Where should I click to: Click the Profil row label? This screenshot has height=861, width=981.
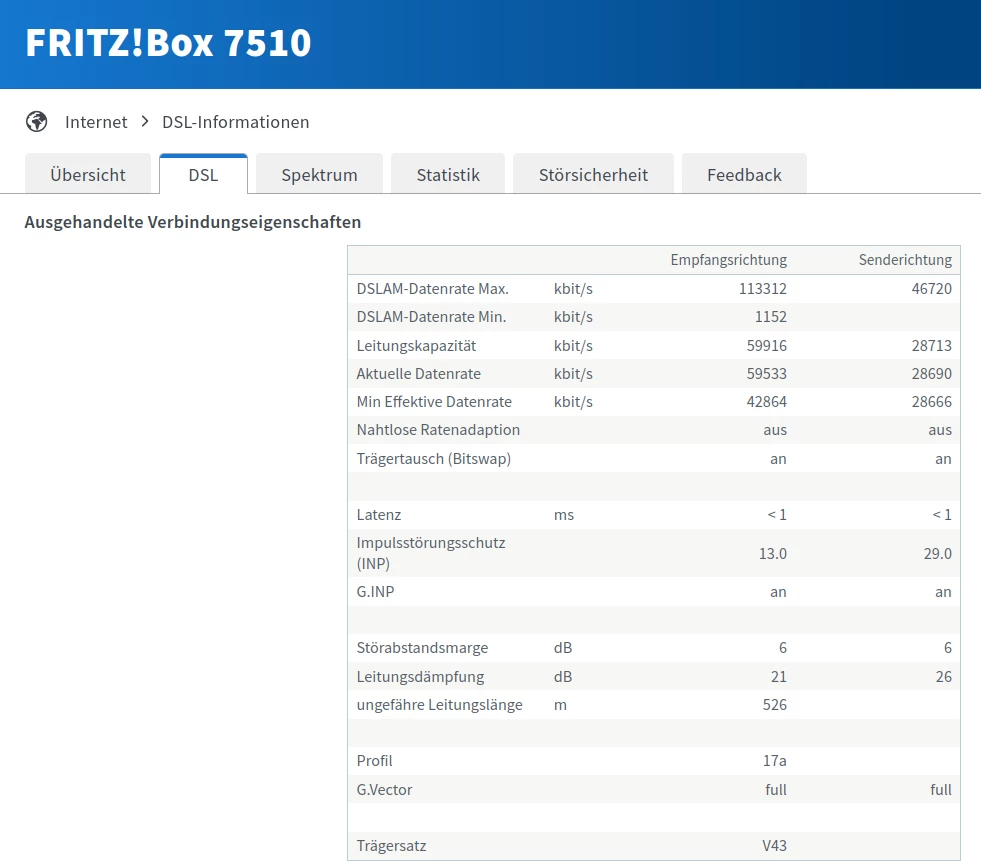click(374, 761)
